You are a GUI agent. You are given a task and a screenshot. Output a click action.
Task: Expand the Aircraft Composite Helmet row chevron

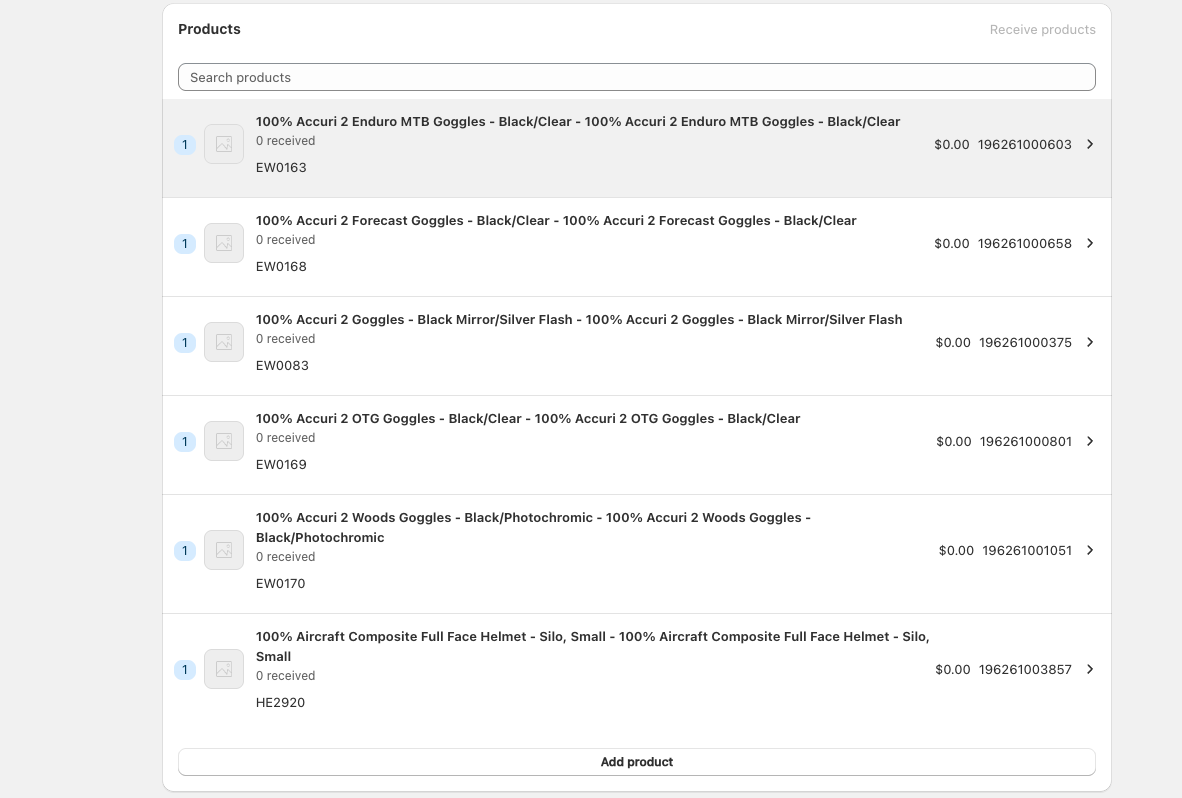pos(1090,669)
